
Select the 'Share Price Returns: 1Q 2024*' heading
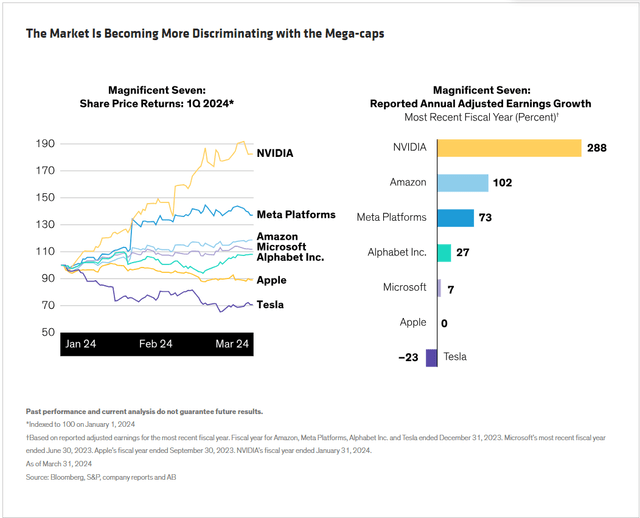click(157, 104)
